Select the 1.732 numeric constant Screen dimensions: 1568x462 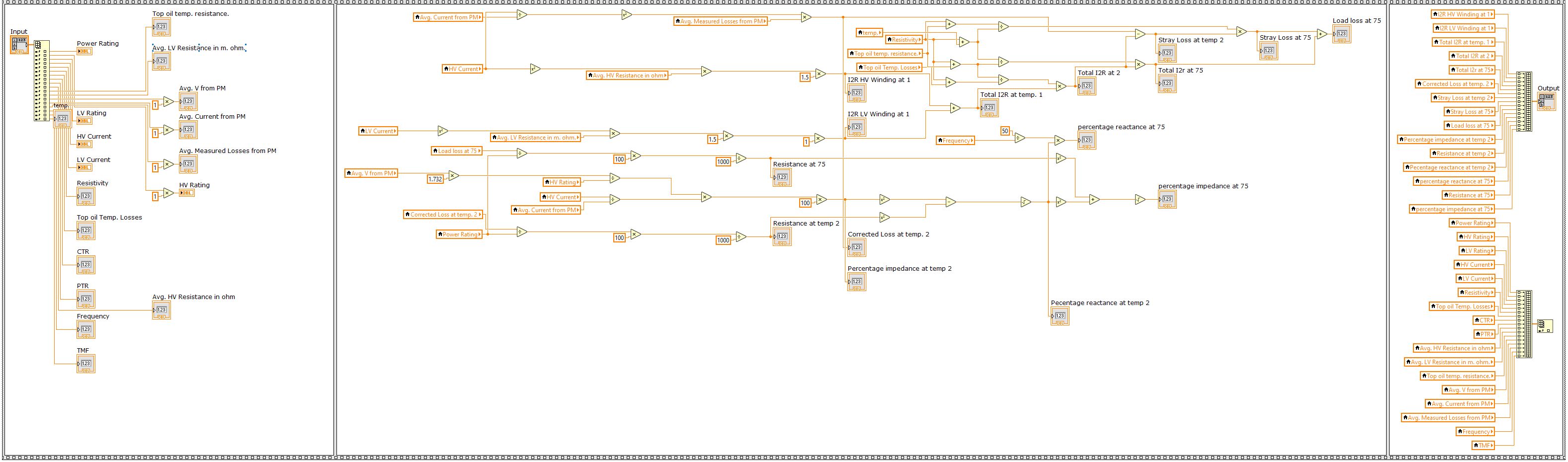(x=435, y=179)
